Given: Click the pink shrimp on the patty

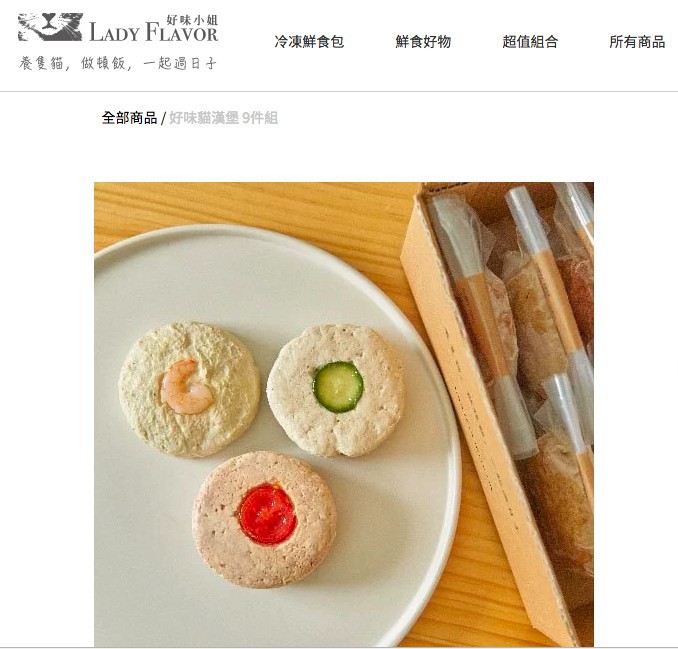Looking at the screenshot, I should coord(187,387).
